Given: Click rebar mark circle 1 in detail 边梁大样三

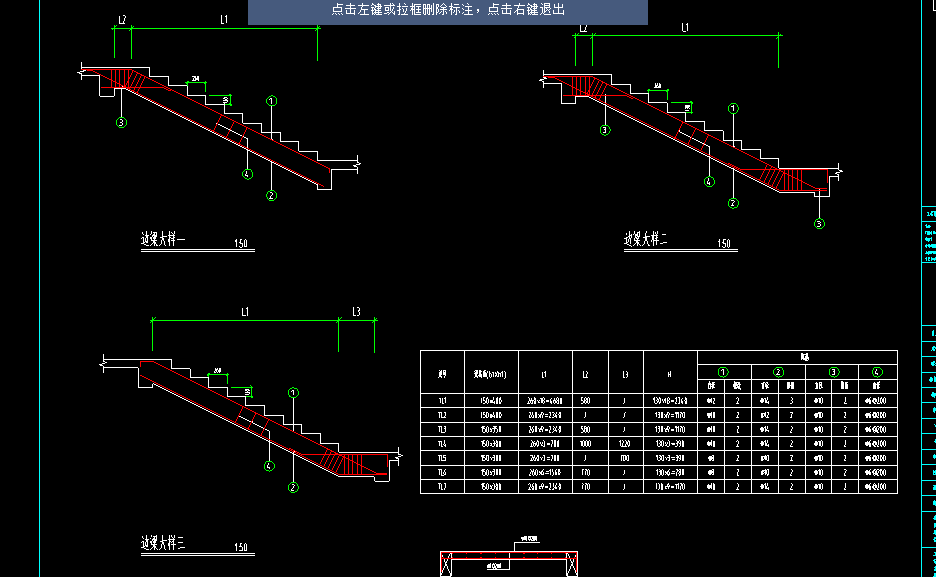Looking at the screenshot, I should coord(293,393).
